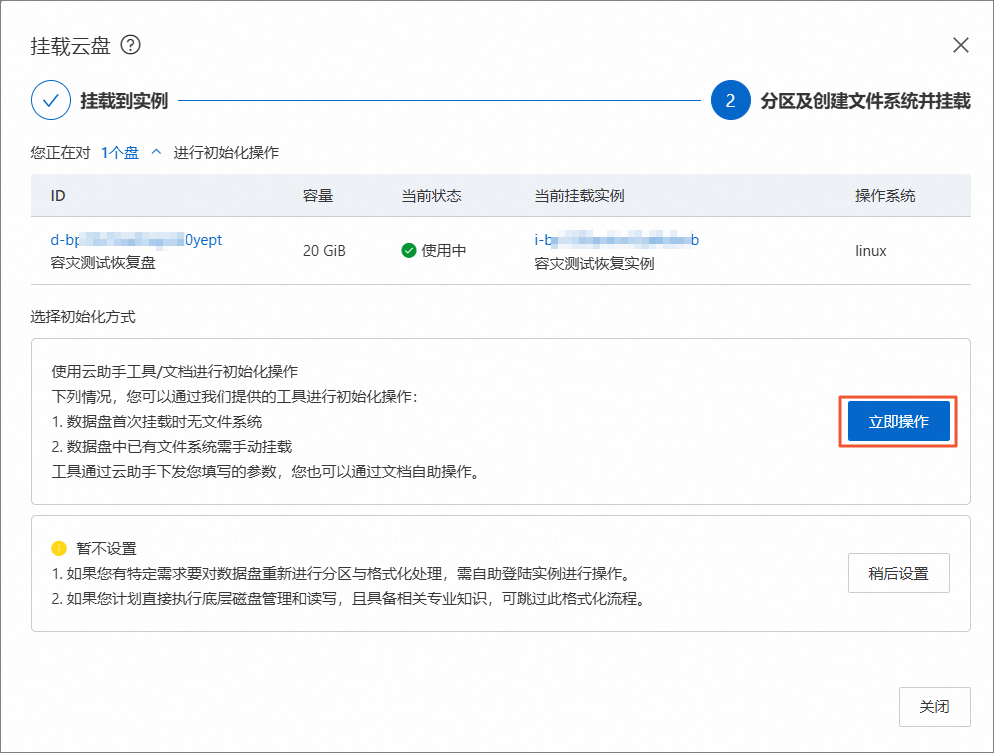Click the 分区及创建文件系统并挂载 step label
994x753 pixels.
coord(865,101)
